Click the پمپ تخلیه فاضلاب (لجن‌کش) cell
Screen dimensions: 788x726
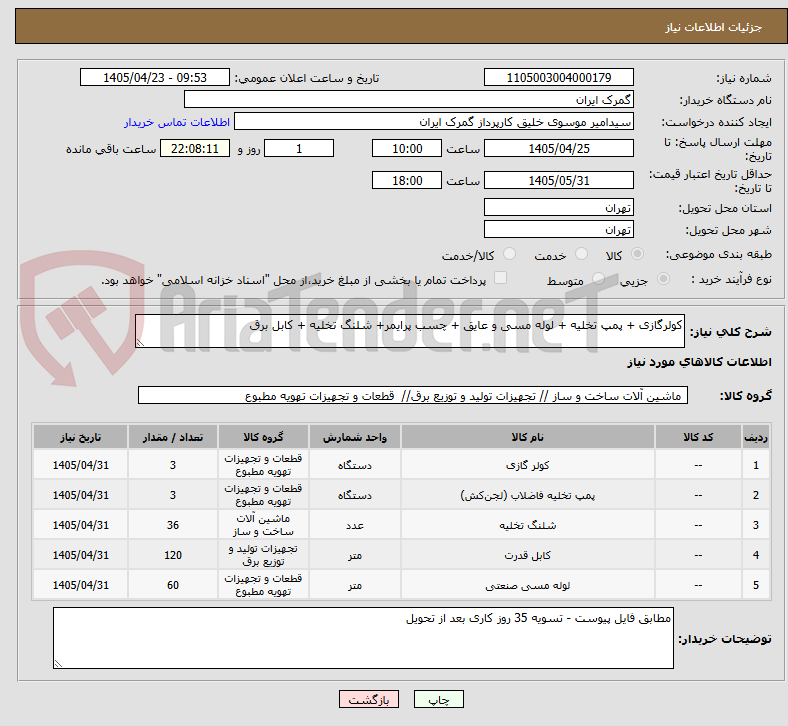[528, 495]
